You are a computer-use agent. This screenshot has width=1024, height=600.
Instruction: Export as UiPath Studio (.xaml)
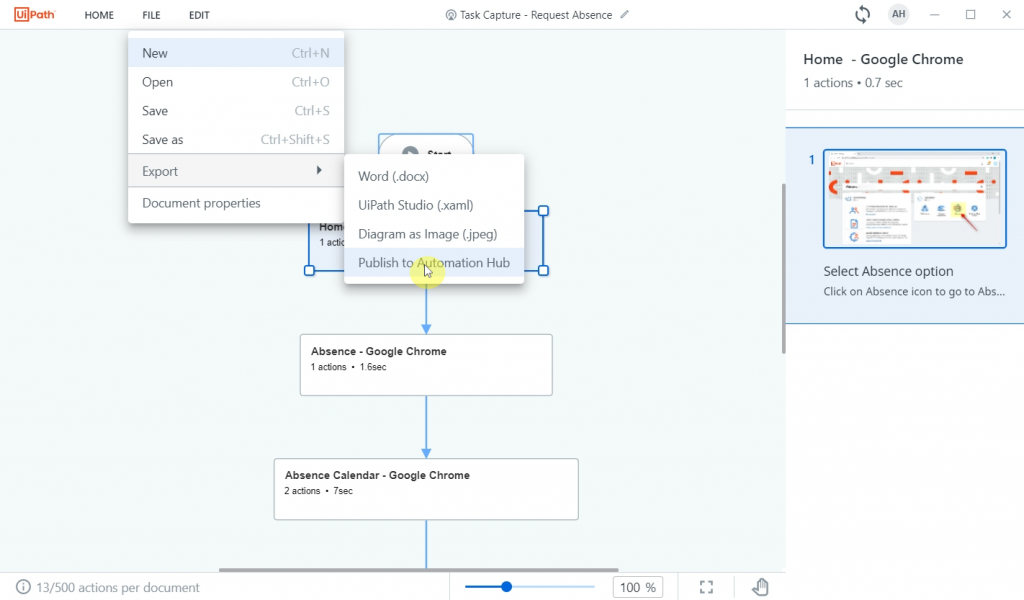coord(434,205)
